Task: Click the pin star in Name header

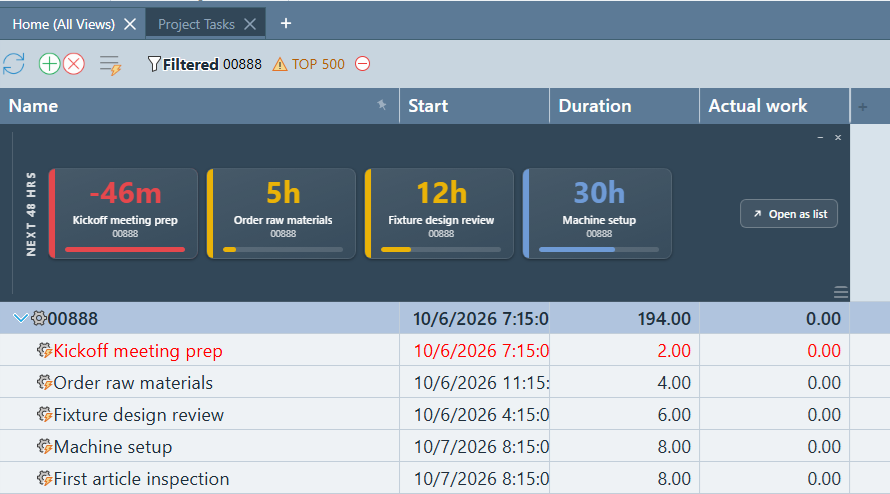Action: [382, 104]
